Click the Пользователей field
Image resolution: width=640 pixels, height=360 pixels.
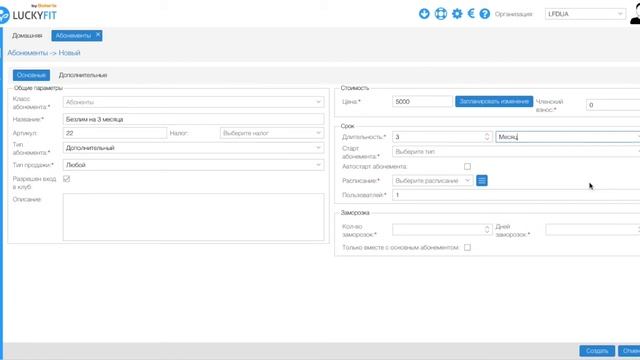click(x=516, y=195)
